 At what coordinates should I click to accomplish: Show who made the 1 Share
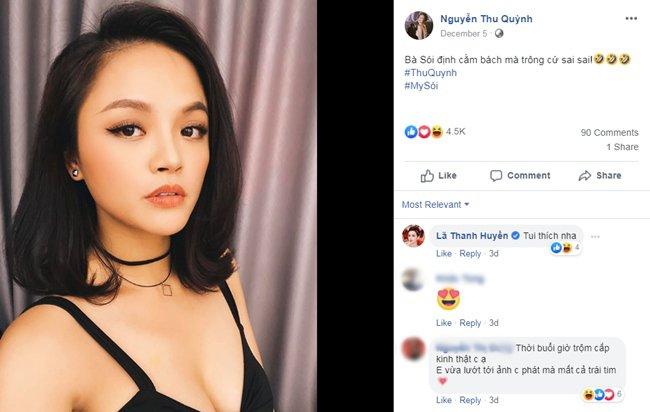pos(621,147)
